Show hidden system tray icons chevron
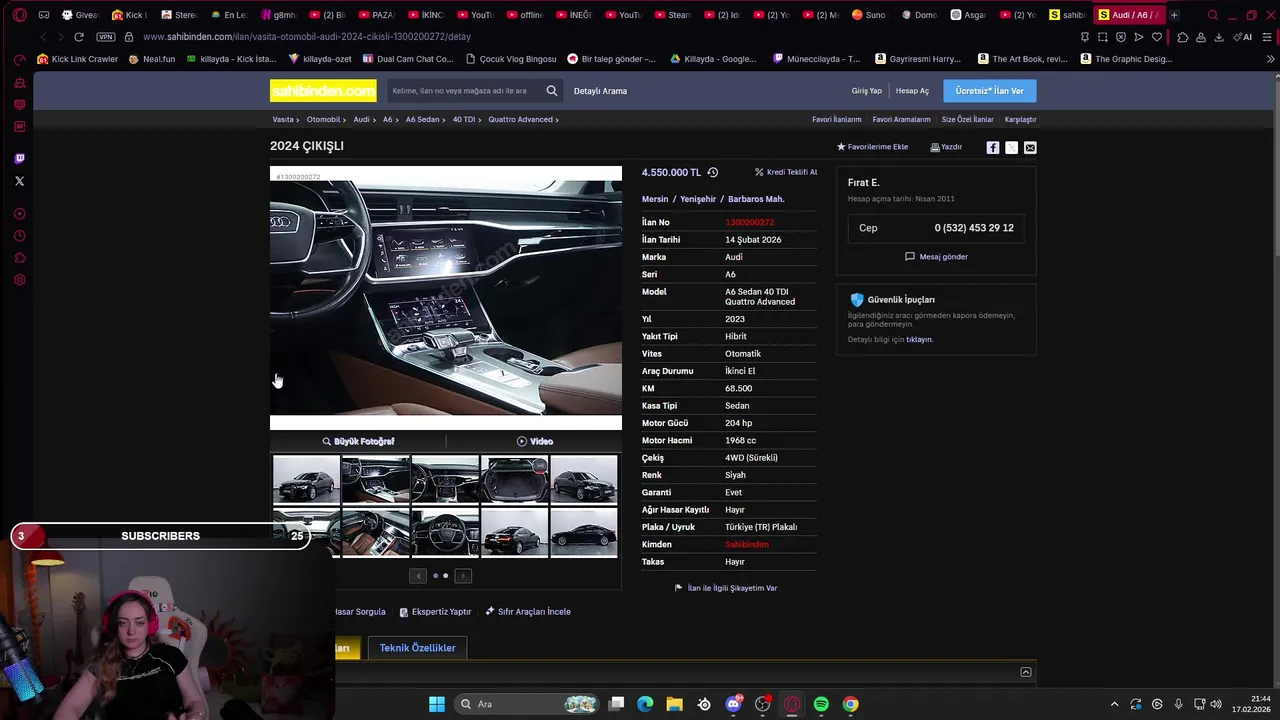Image resolution: width=1280 pixels, height=720 pixels. tap(1114, 704)
